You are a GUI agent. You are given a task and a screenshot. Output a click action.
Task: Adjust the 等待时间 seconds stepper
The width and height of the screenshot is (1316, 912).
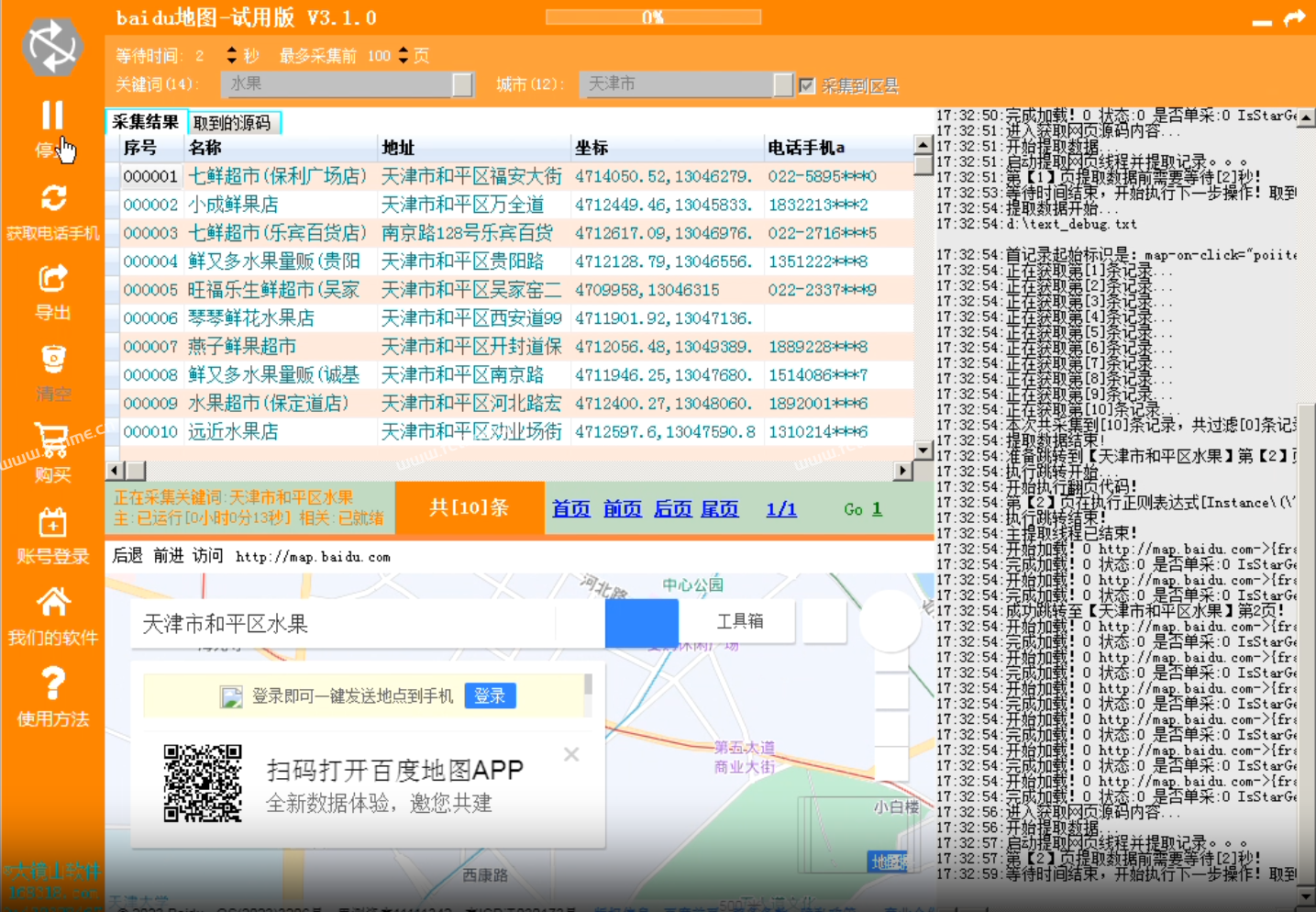[231, 55]
